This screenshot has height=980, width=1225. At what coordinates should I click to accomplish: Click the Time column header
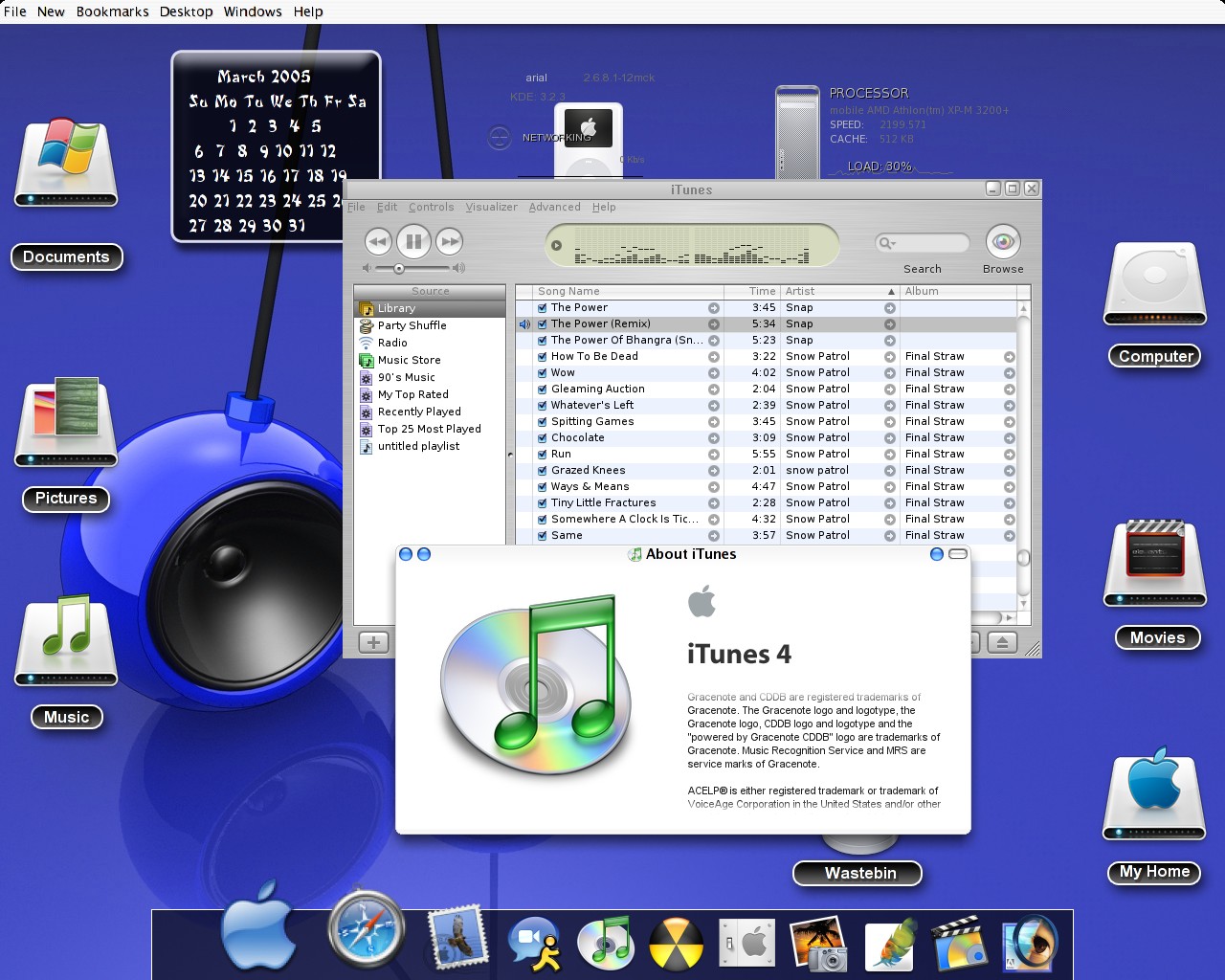[x=751, y=291]
